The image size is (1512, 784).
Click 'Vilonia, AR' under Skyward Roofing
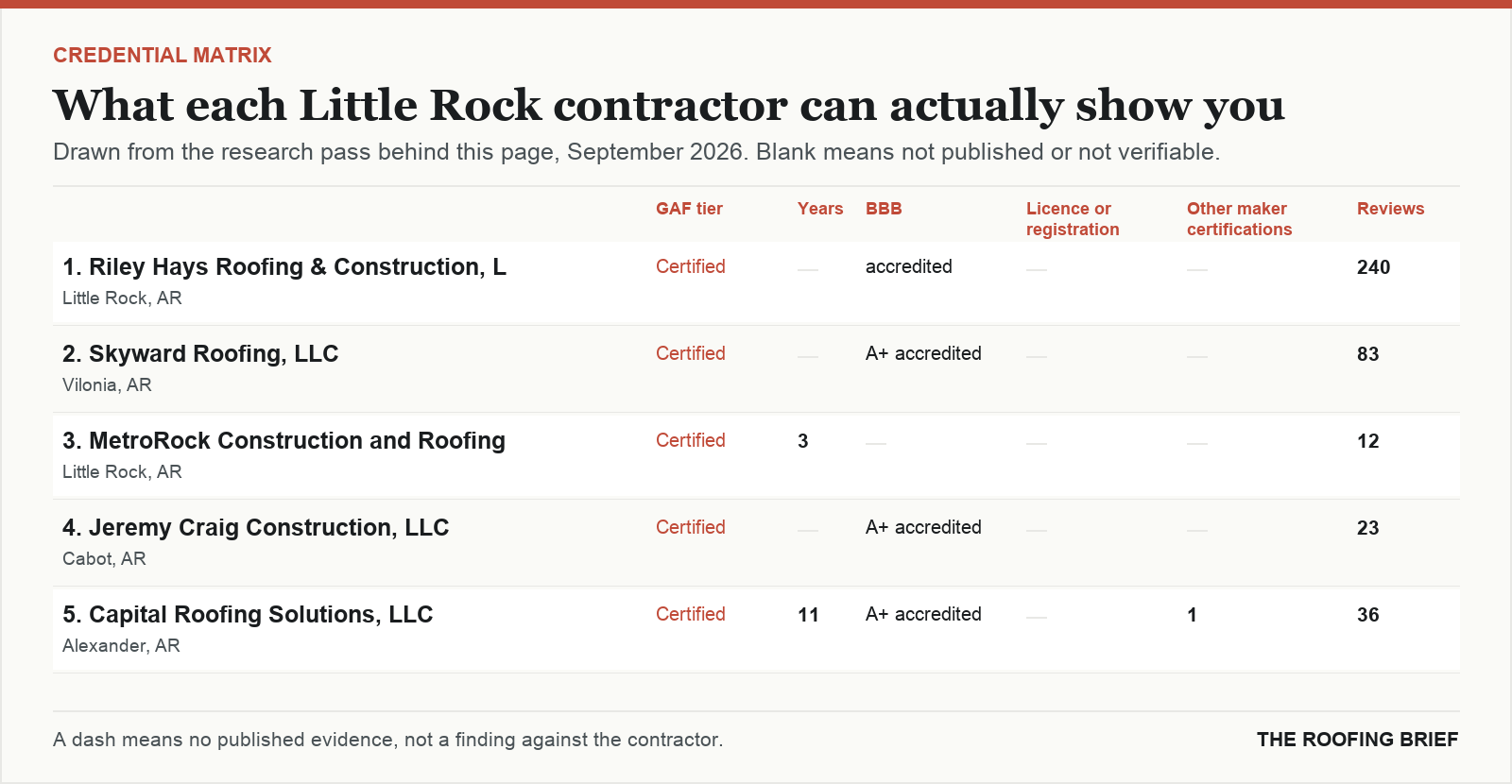click(107, 385)
